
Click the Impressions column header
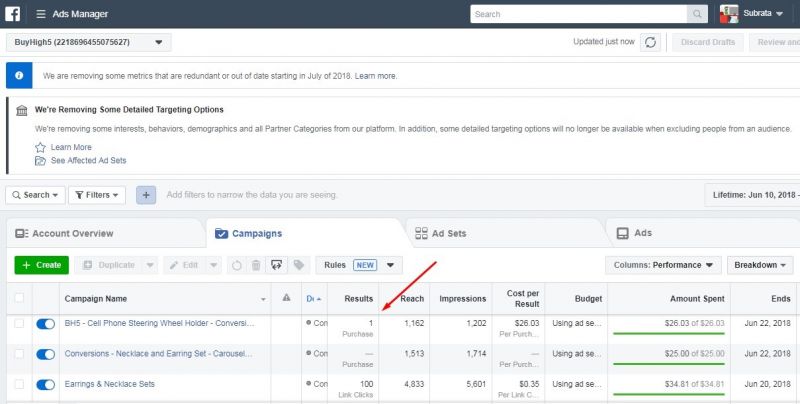coord(463,299)
